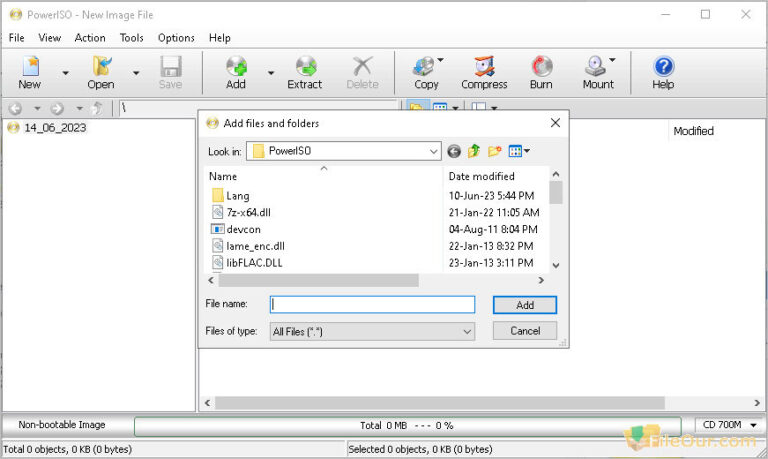Expand the arrow beside the Open button
This screenshot has width=768, height=459.
coord(136,73)
